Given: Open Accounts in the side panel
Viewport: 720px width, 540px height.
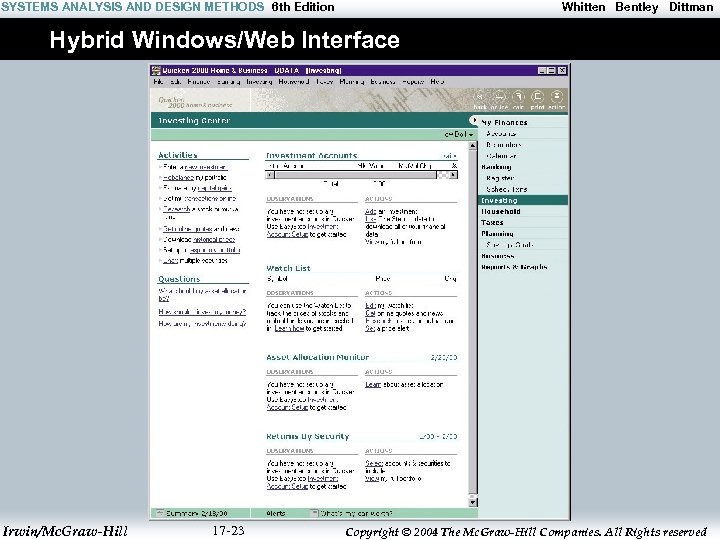Looking at the screenshot, I should [501, 134].
